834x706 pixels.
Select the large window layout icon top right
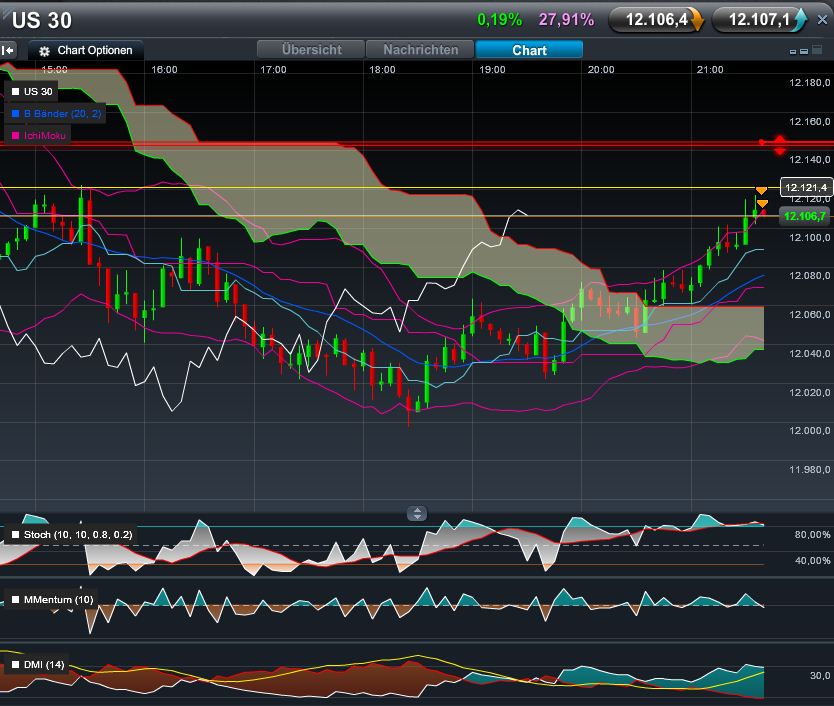coord(817,47)
